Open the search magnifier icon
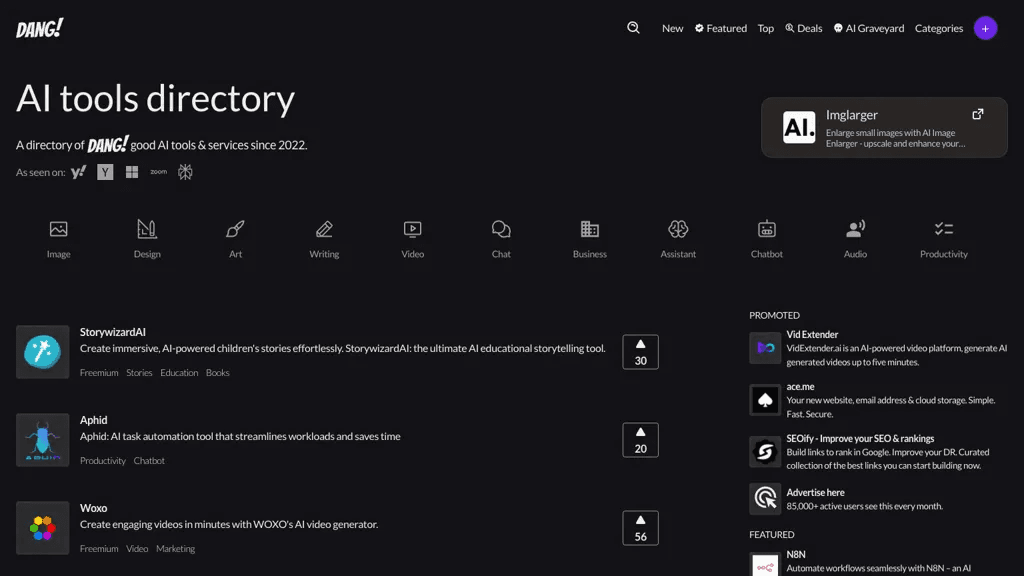Image resolution: width=1024 pixels, height=576 pixels. pos(633,27)
